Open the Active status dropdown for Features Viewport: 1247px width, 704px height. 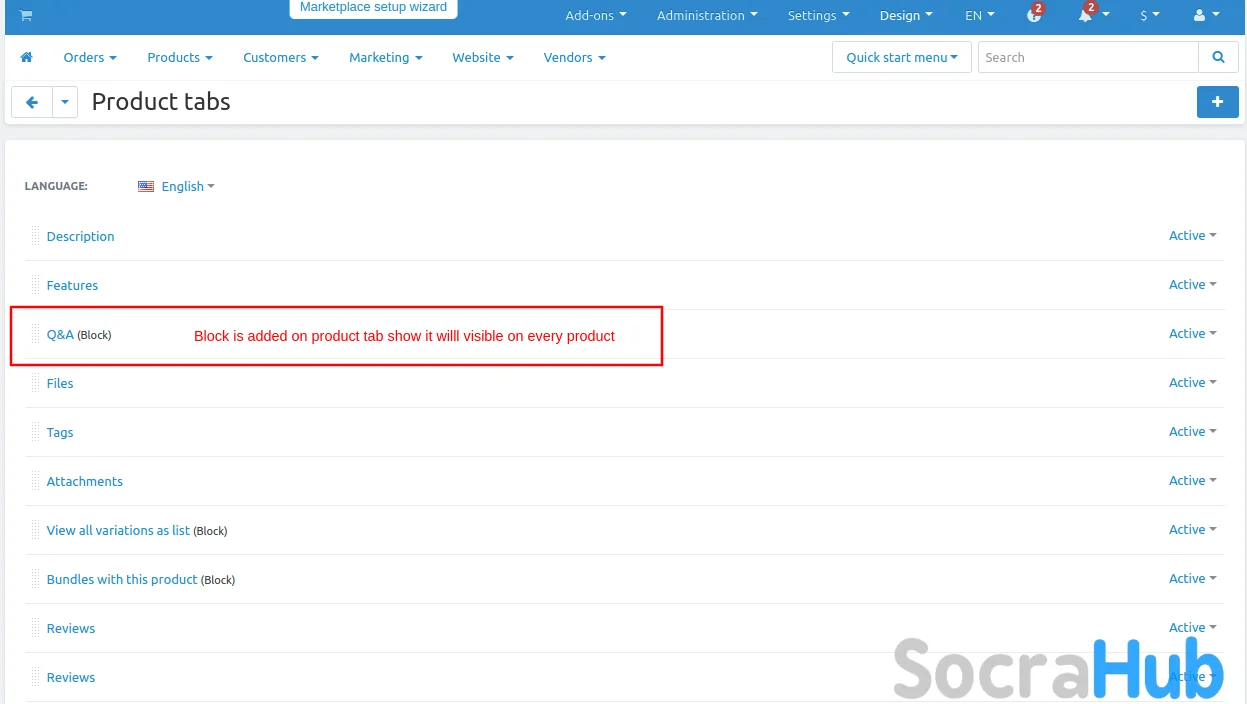point(1192,285)
